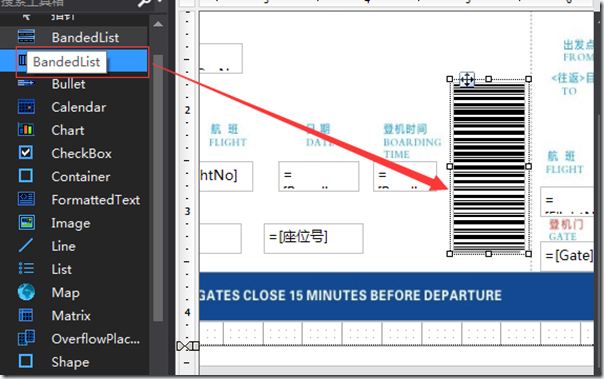This screenshot has width=604, height=379.
Task: Select the Line control icon
Action: (26, 245)
